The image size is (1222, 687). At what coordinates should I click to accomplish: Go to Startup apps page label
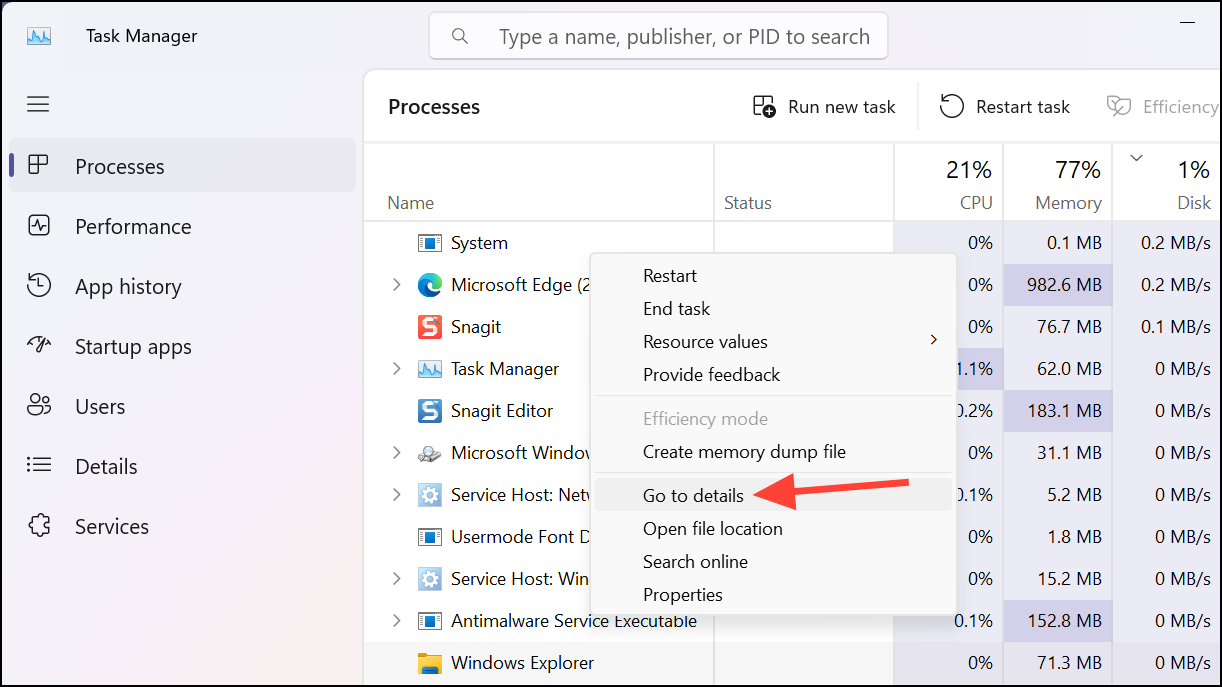pos(133,347)
